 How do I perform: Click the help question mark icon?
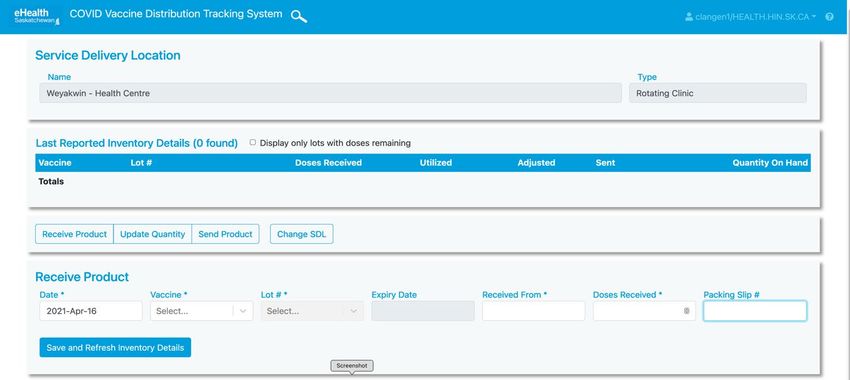pos(829,17)
